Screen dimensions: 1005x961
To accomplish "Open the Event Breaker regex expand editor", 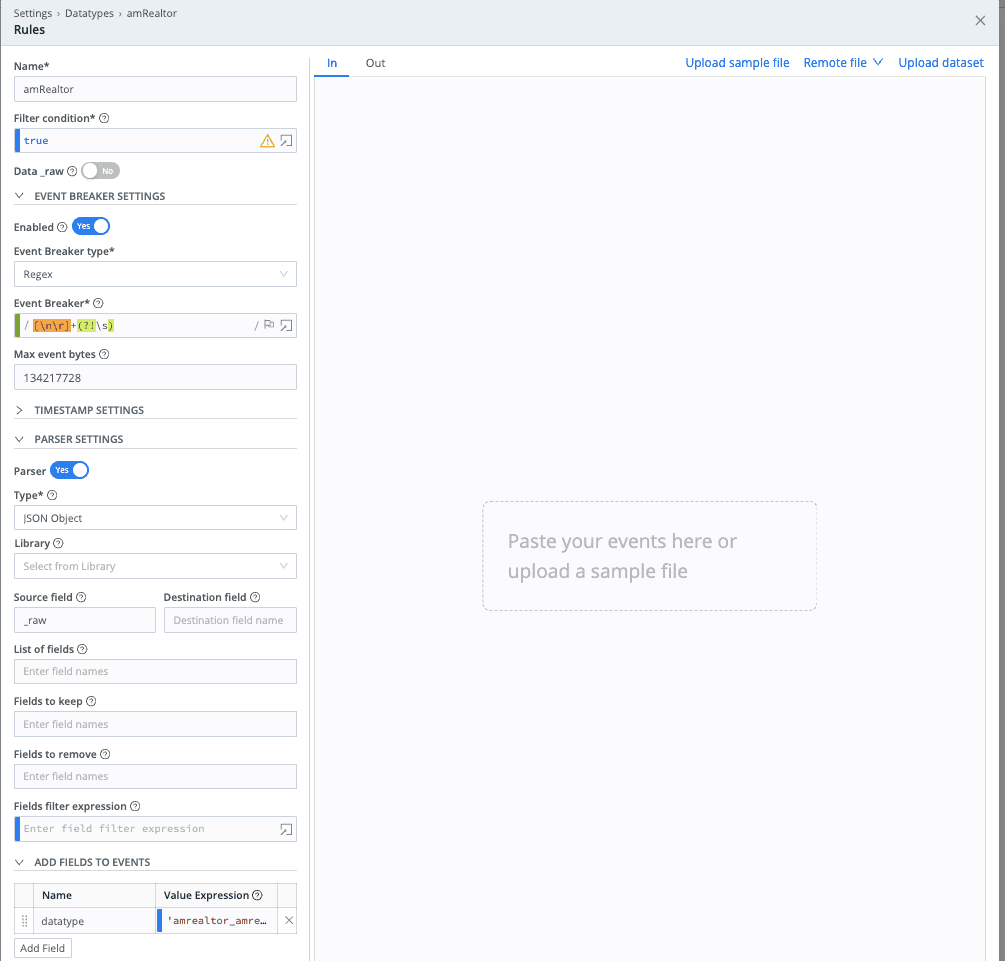I will (286, 325).
